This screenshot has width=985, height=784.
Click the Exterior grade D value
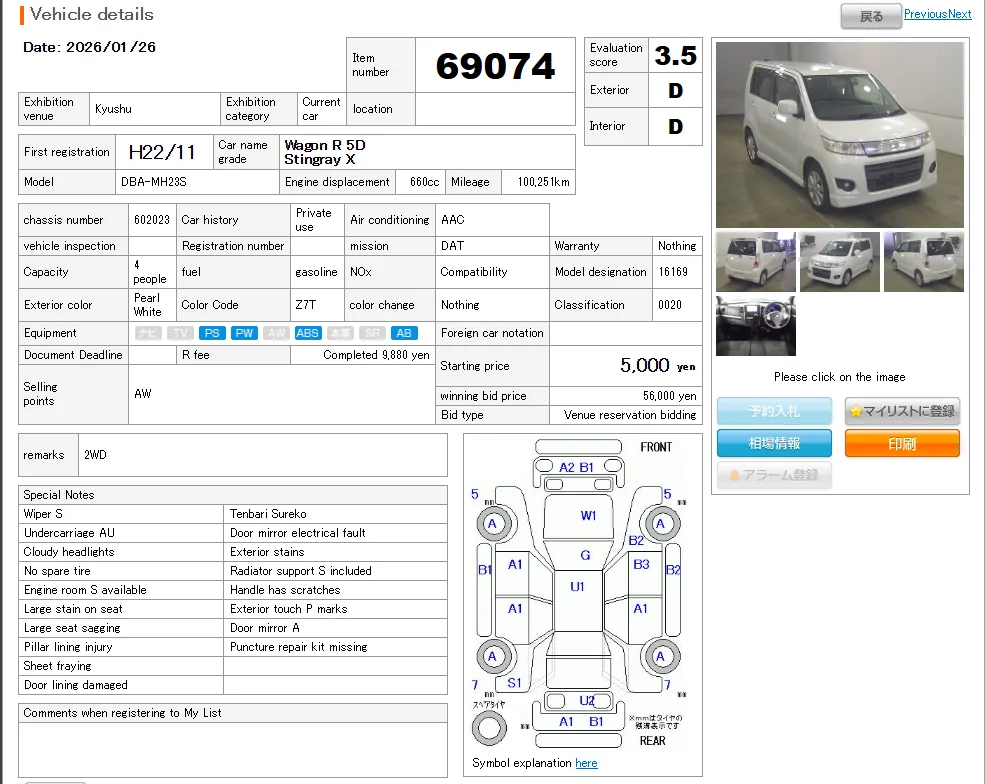tap(675, 90)
